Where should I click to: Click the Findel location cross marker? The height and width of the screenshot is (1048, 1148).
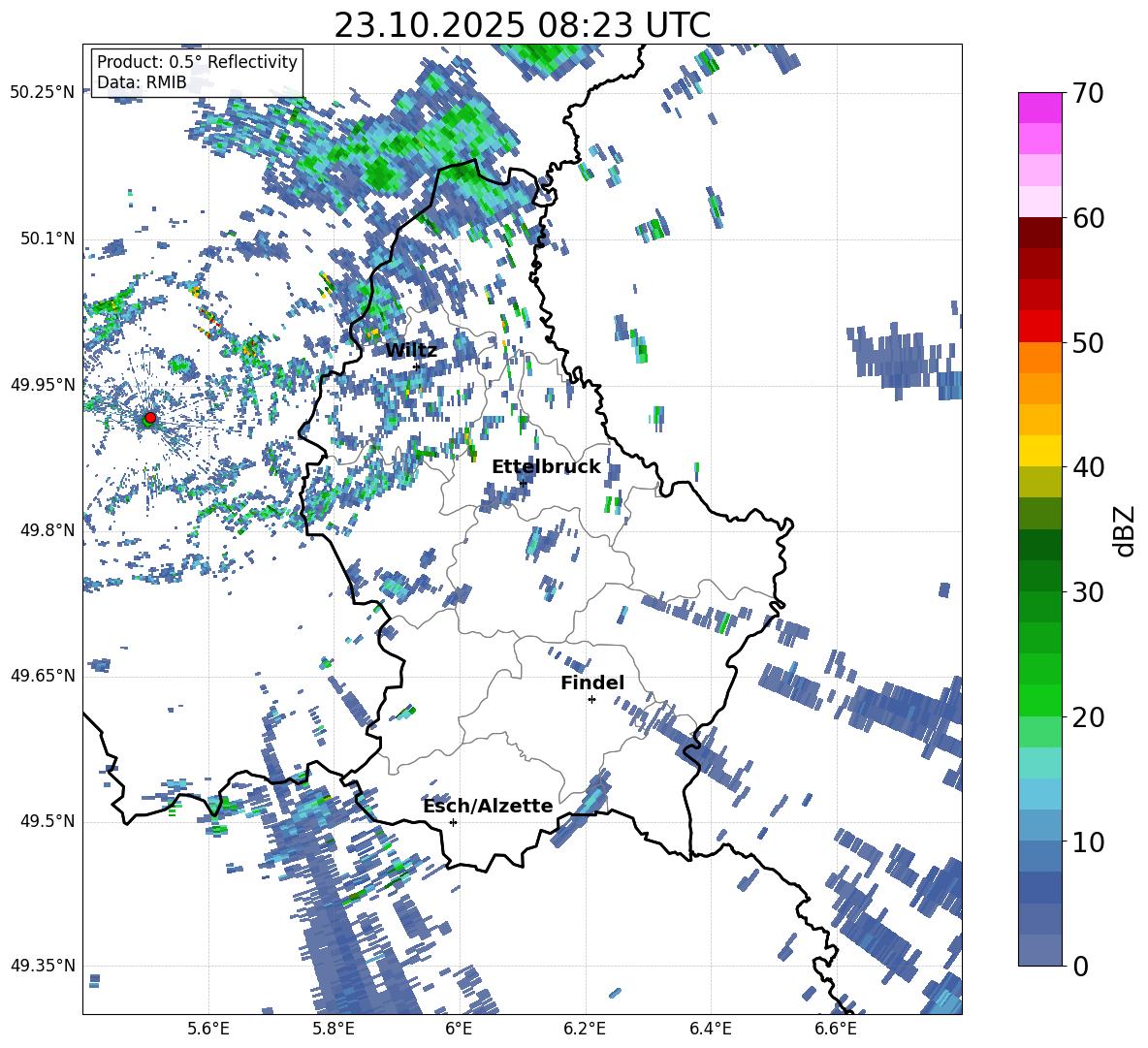coord(591,700)
